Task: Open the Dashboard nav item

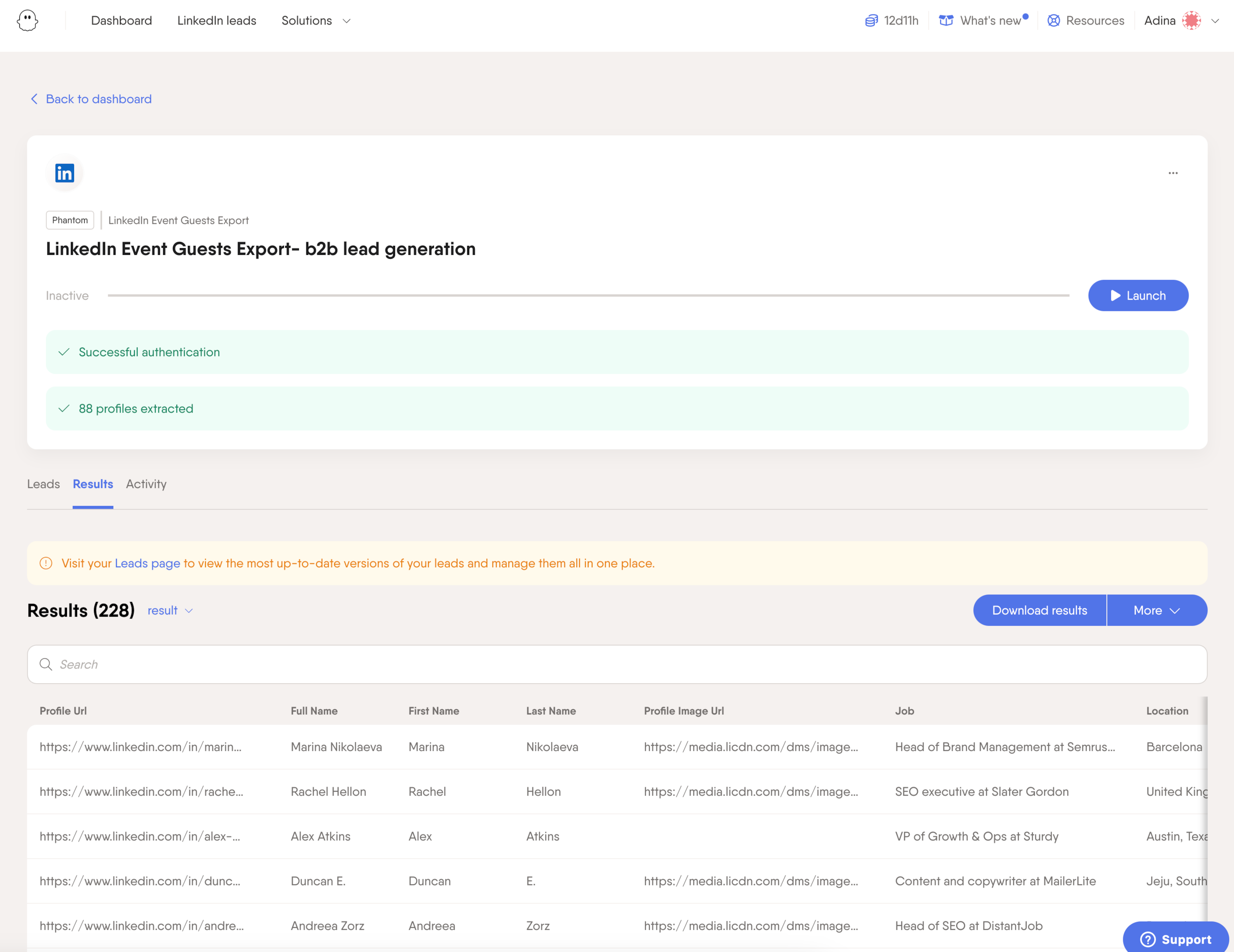Action: point(122,21)
